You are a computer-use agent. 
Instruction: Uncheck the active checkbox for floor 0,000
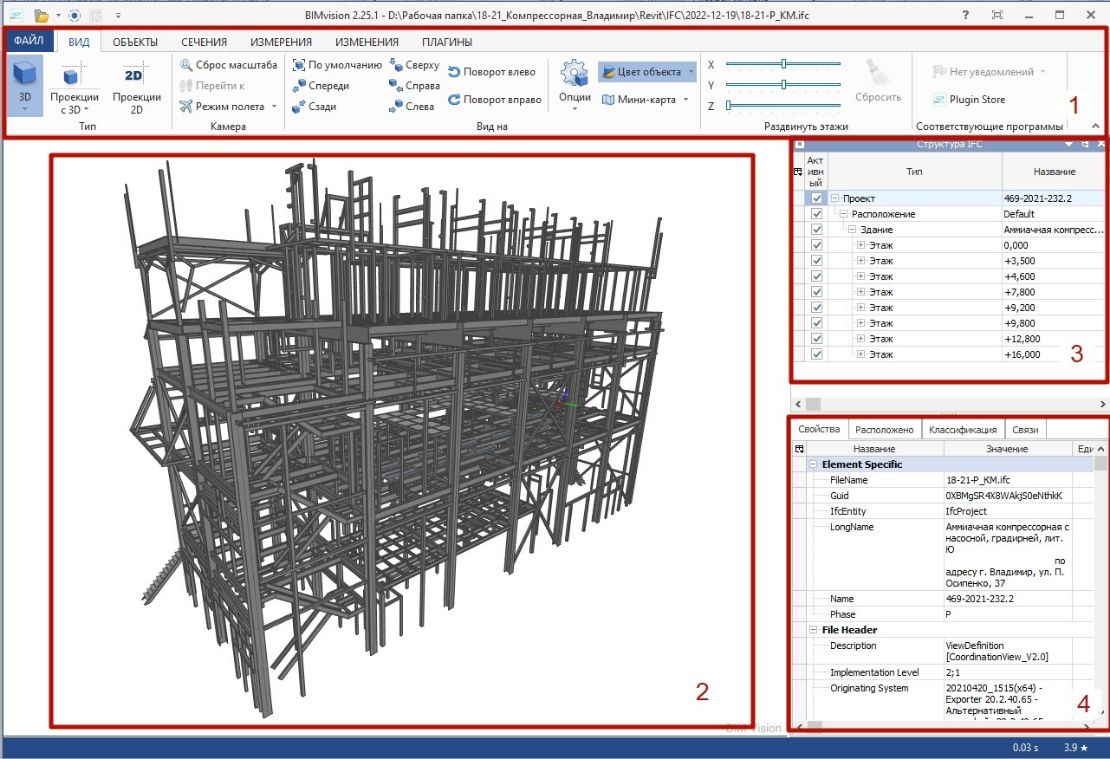pyautogui.click(x=817, y=245)
